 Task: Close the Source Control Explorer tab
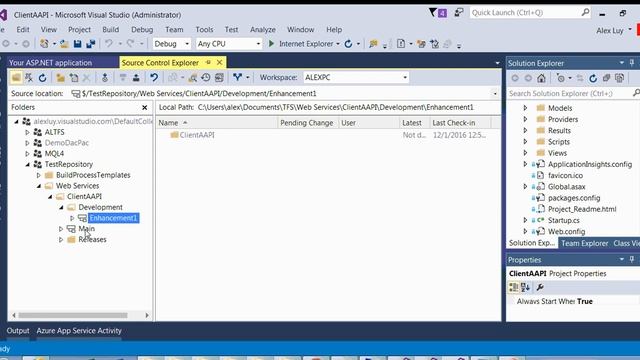[x=220, y=62]
